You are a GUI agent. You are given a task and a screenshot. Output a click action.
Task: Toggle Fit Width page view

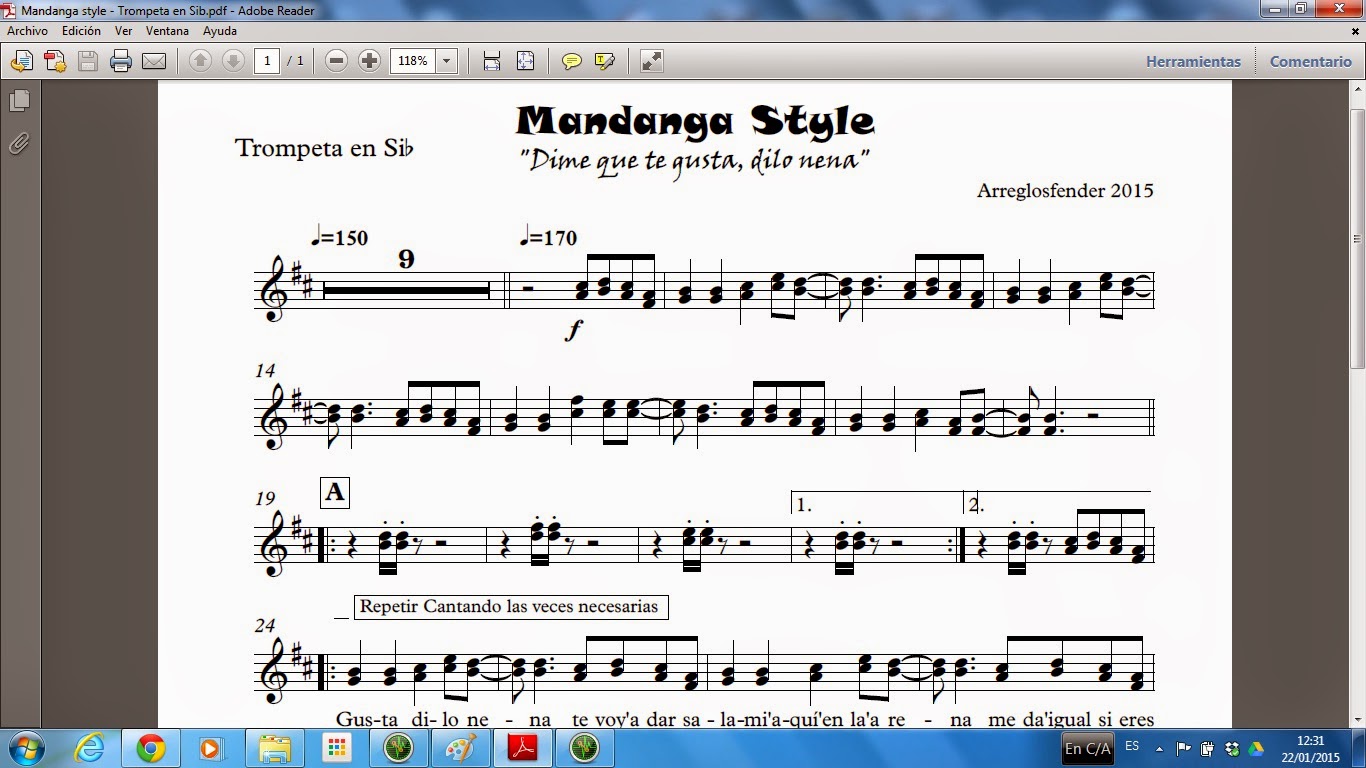coord(489,61)
